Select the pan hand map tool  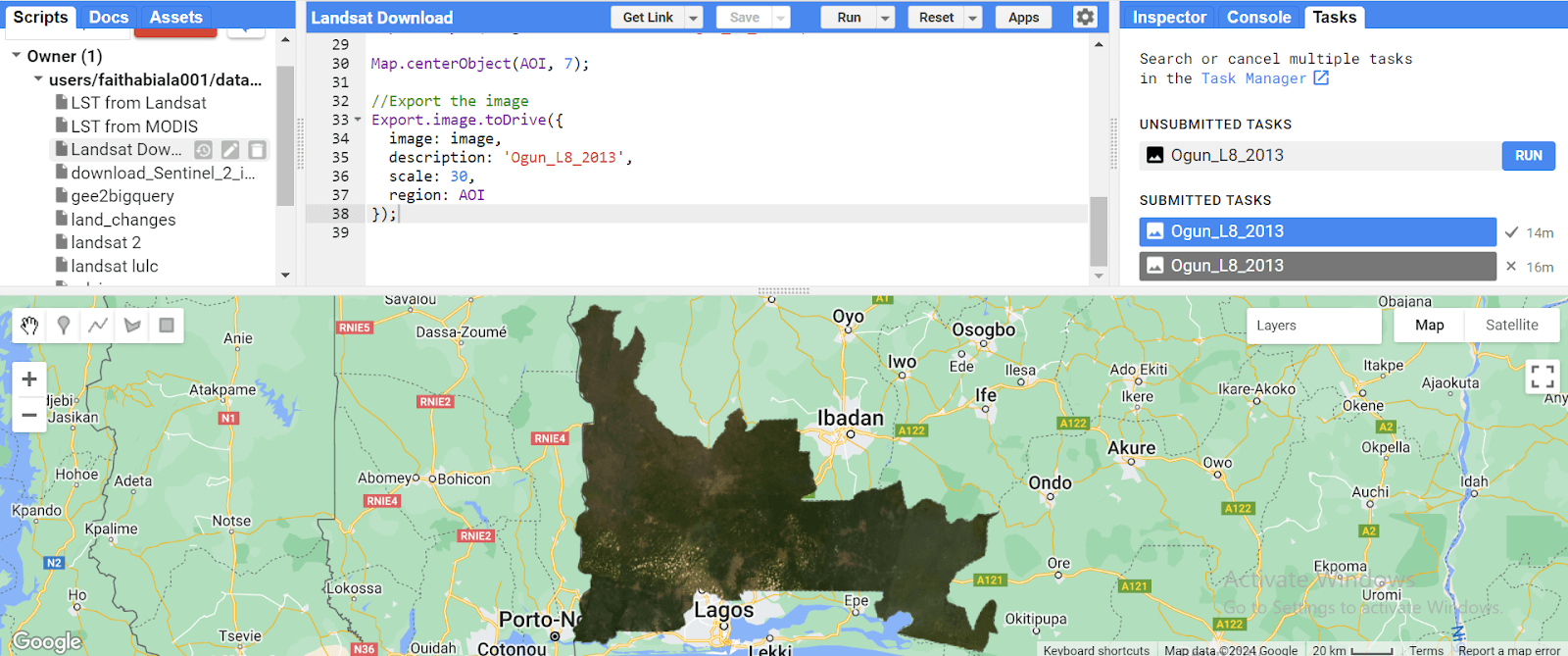(x=29, y=326)
